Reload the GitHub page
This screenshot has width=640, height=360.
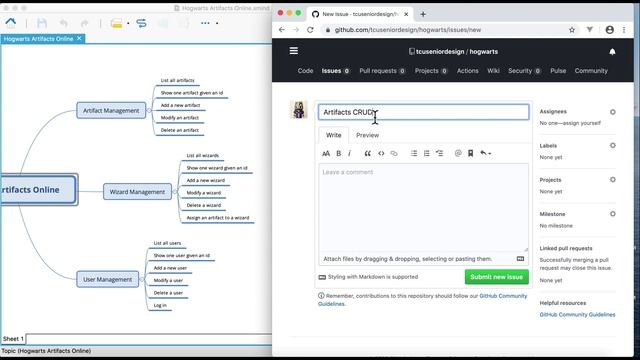pos(310,30)
